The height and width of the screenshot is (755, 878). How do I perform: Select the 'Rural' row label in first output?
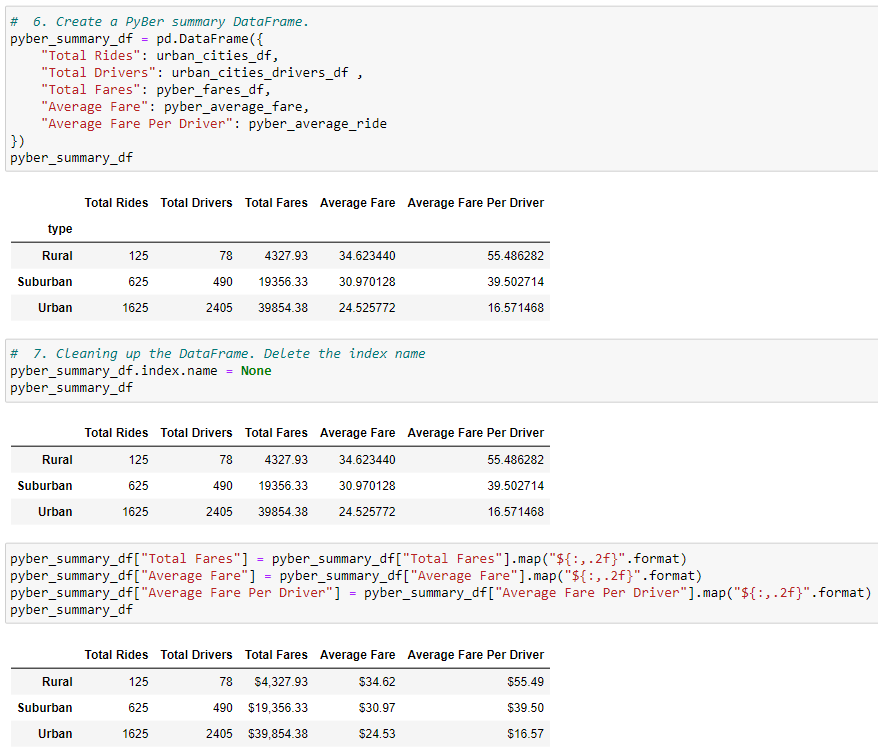pos(57,255)
